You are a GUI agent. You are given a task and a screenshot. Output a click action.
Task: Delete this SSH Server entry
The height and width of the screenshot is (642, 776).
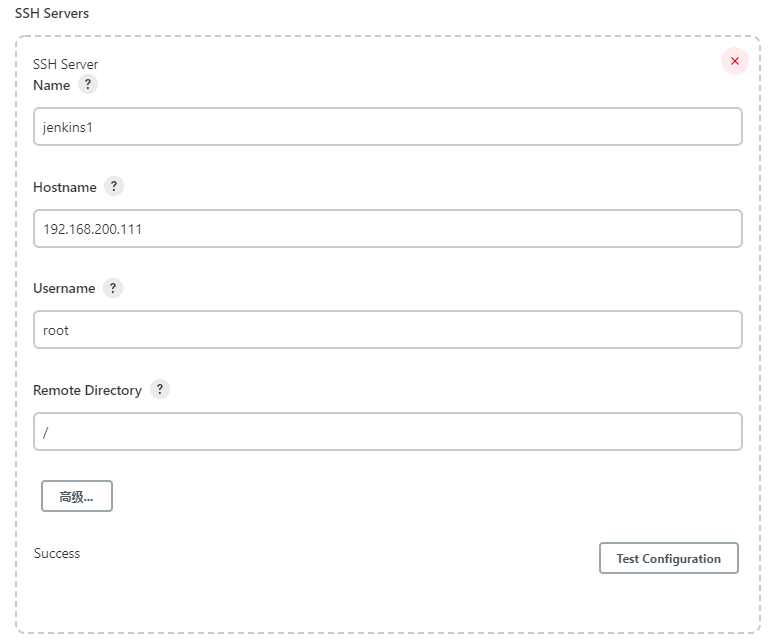tap(735, 62)
